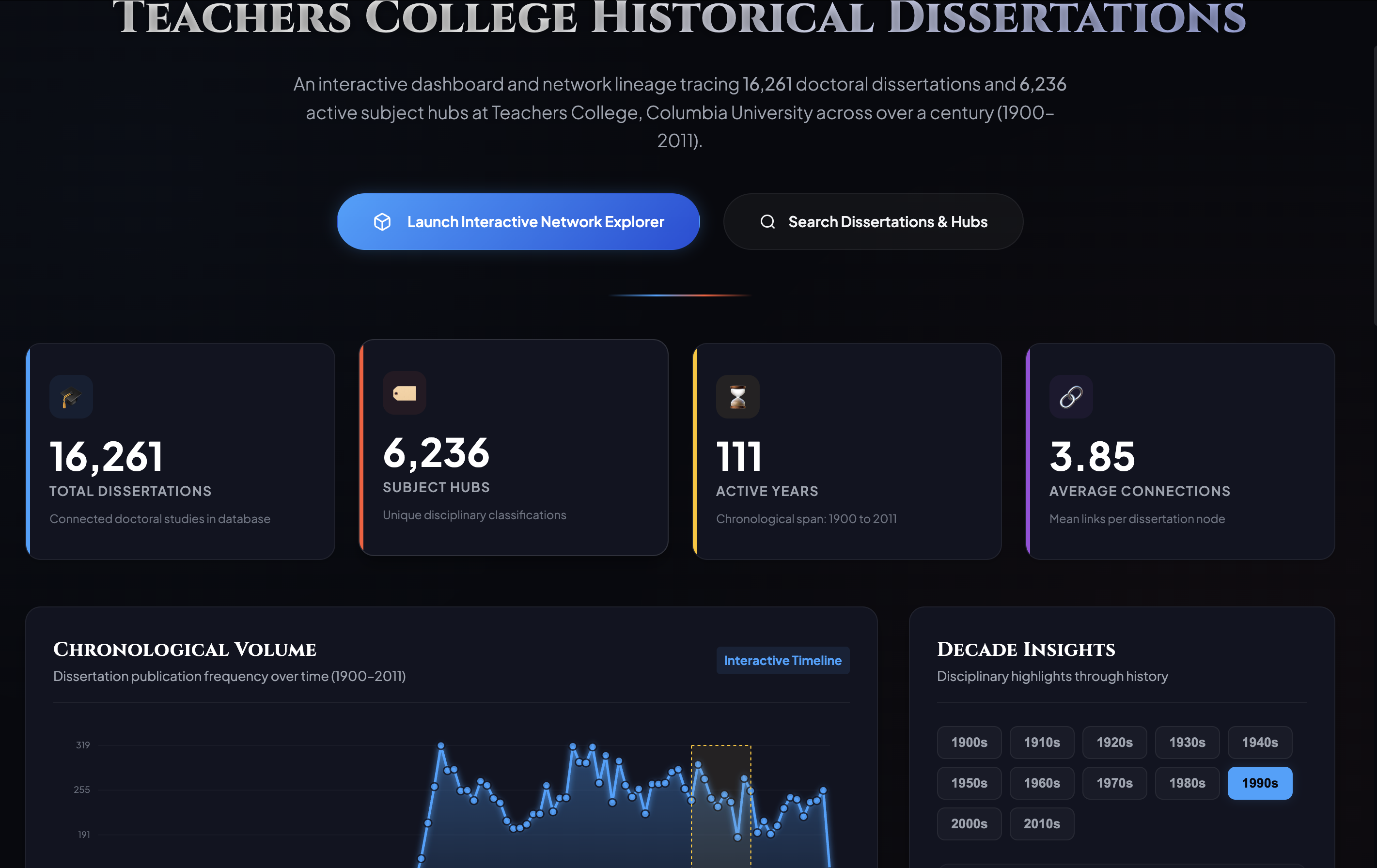Click 'Connected doctoral studies in database' text
This screenshot has width=1377, height=868.
159,519
